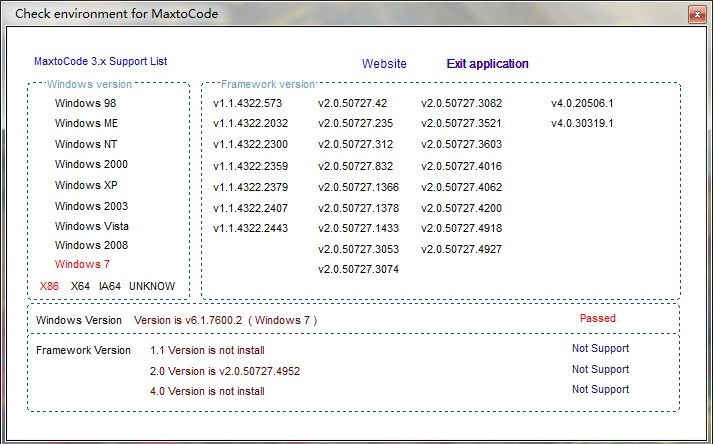Click framework v1.1.4322.2407
The image size is (714, 444).
pos(250,208)
